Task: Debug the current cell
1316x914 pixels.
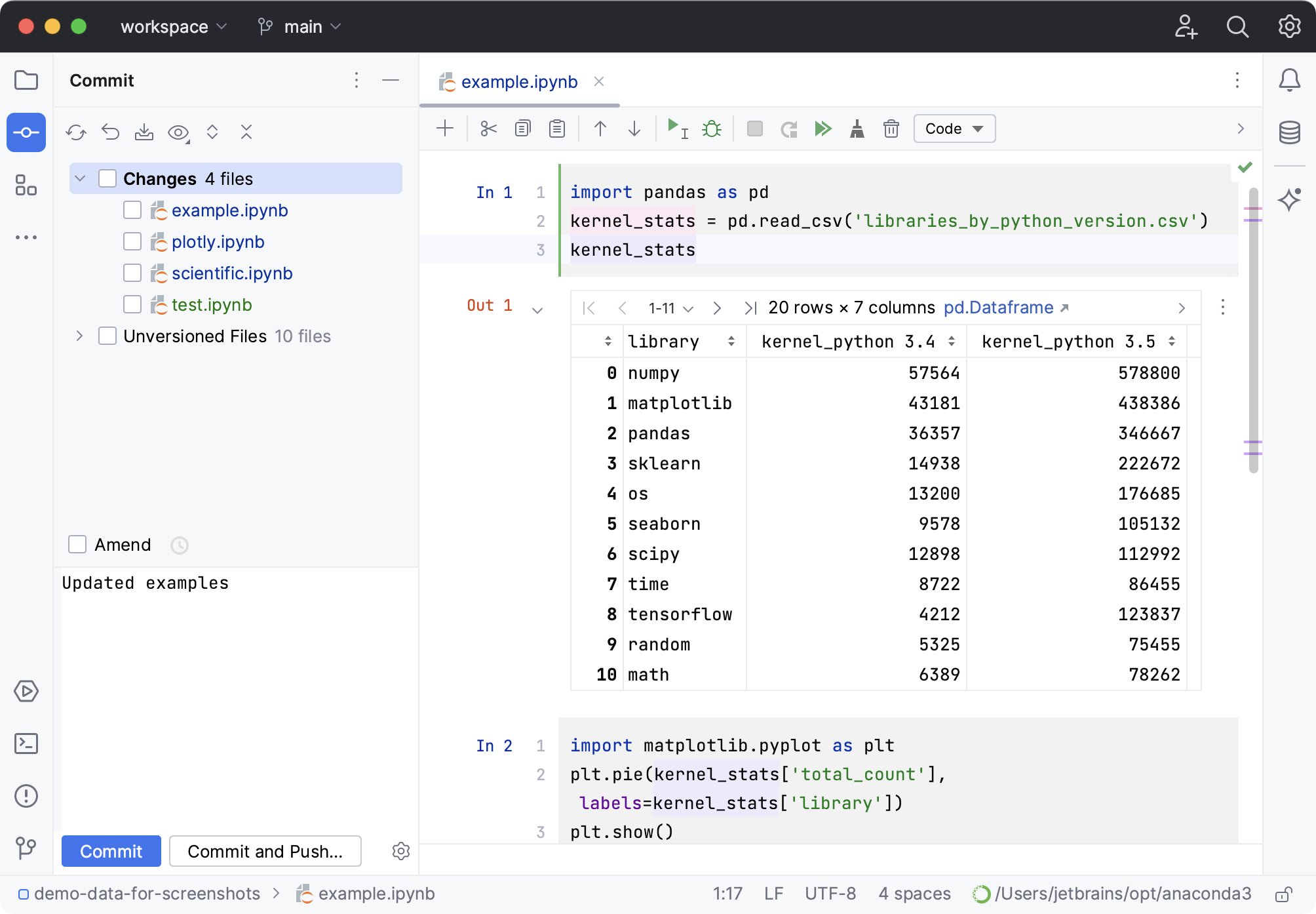Action: tap(712, 129)
